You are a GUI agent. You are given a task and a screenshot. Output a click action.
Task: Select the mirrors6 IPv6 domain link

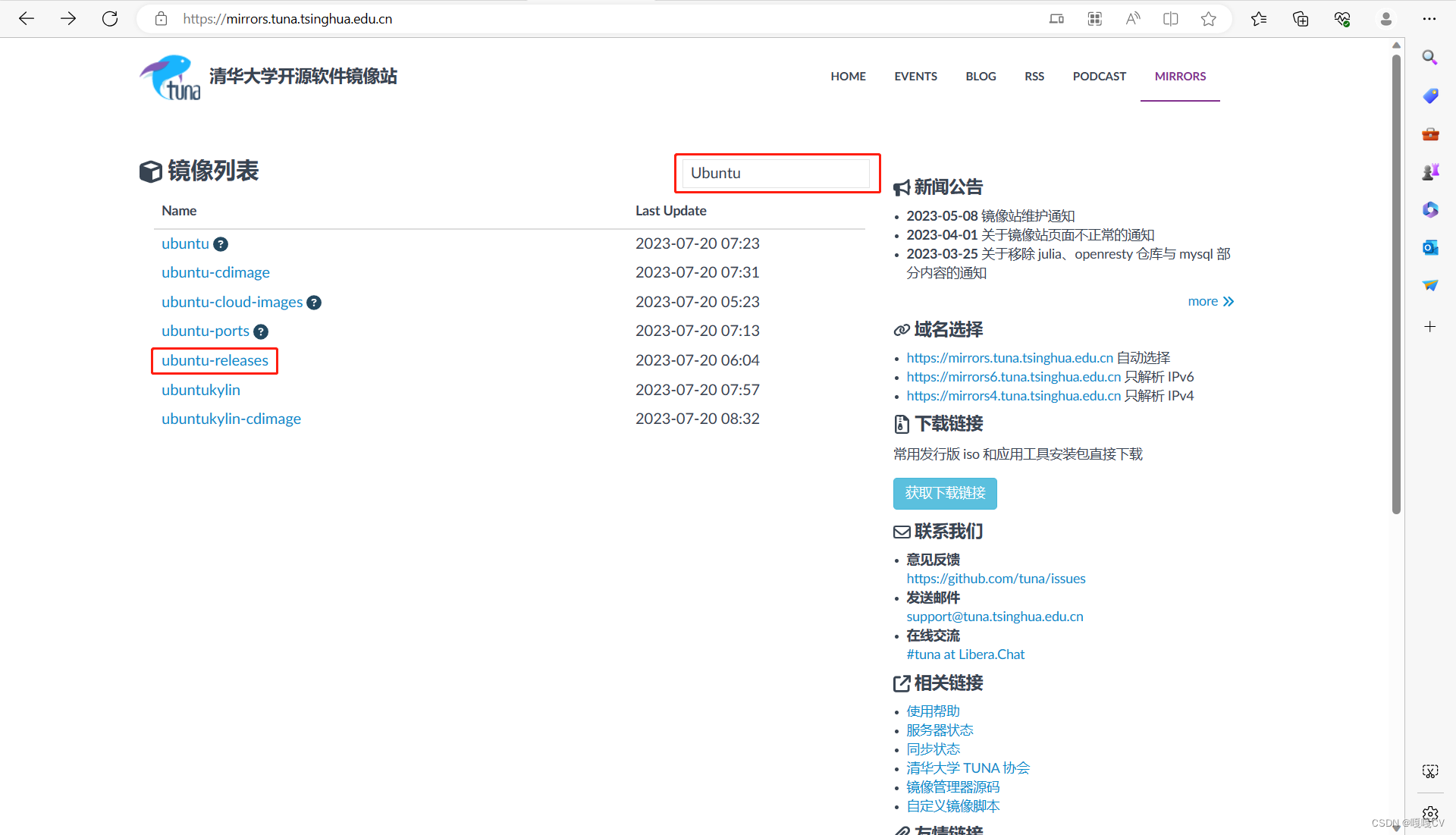[x=1014, y=377]
